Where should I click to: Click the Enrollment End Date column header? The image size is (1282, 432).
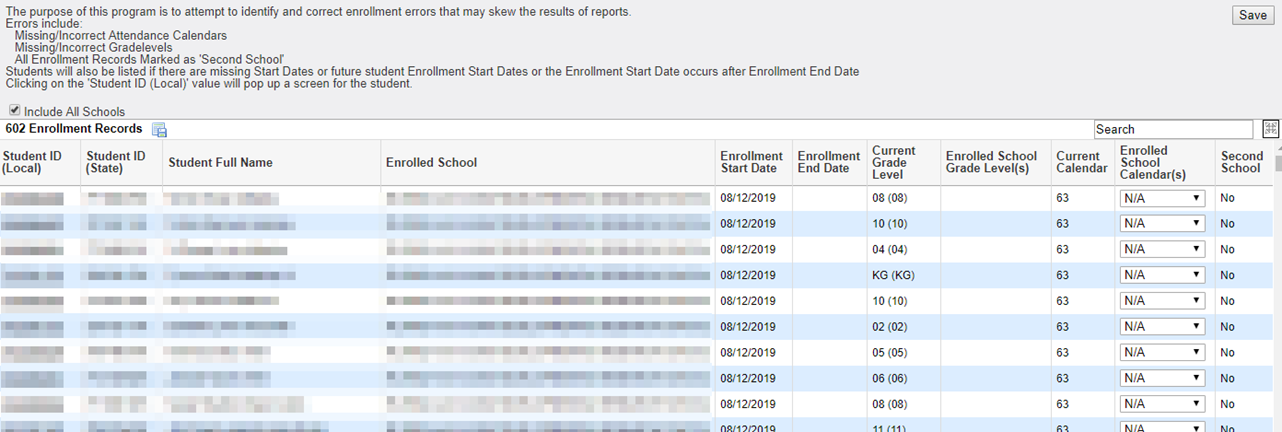point(828,163)
